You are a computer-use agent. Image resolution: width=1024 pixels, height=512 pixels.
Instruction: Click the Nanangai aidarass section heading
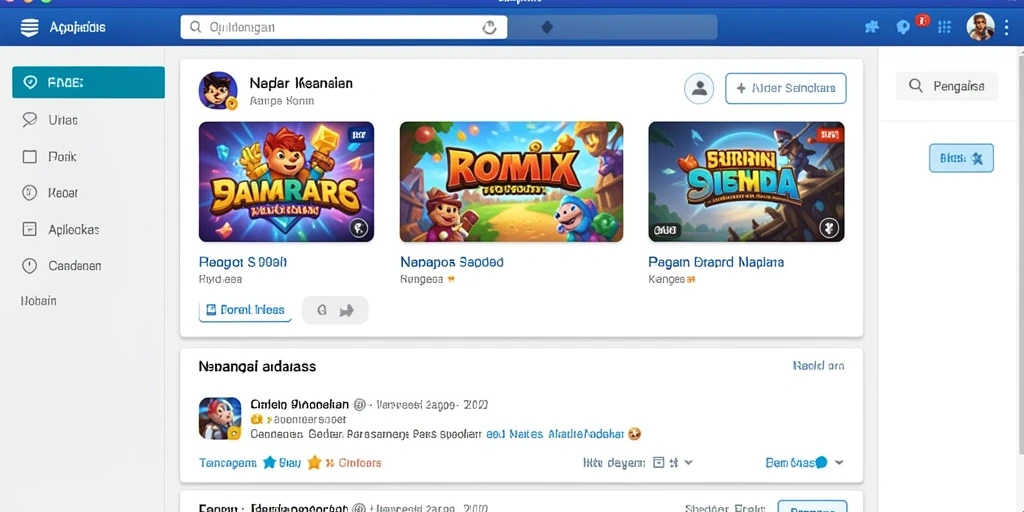pyautogui.click(x=257, y=366)
